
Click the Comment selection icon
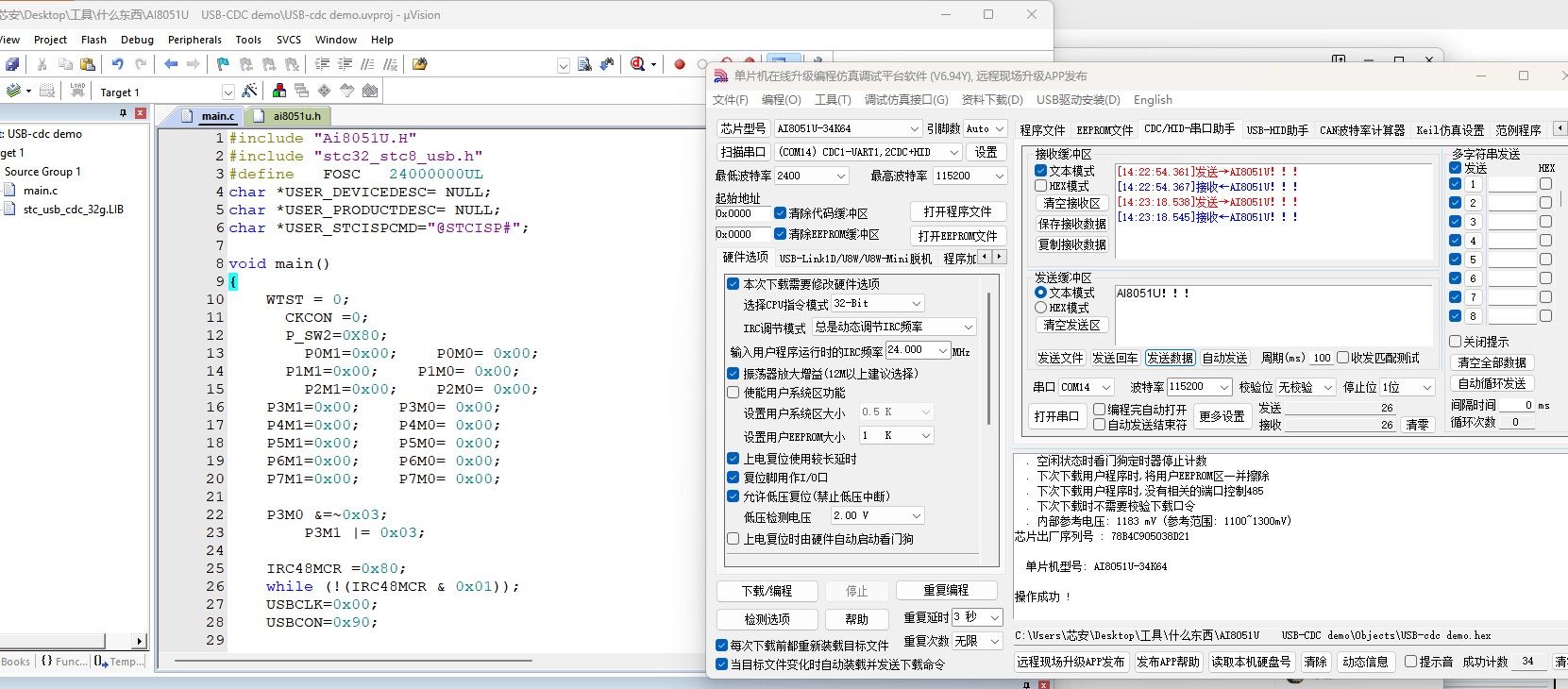367,64
